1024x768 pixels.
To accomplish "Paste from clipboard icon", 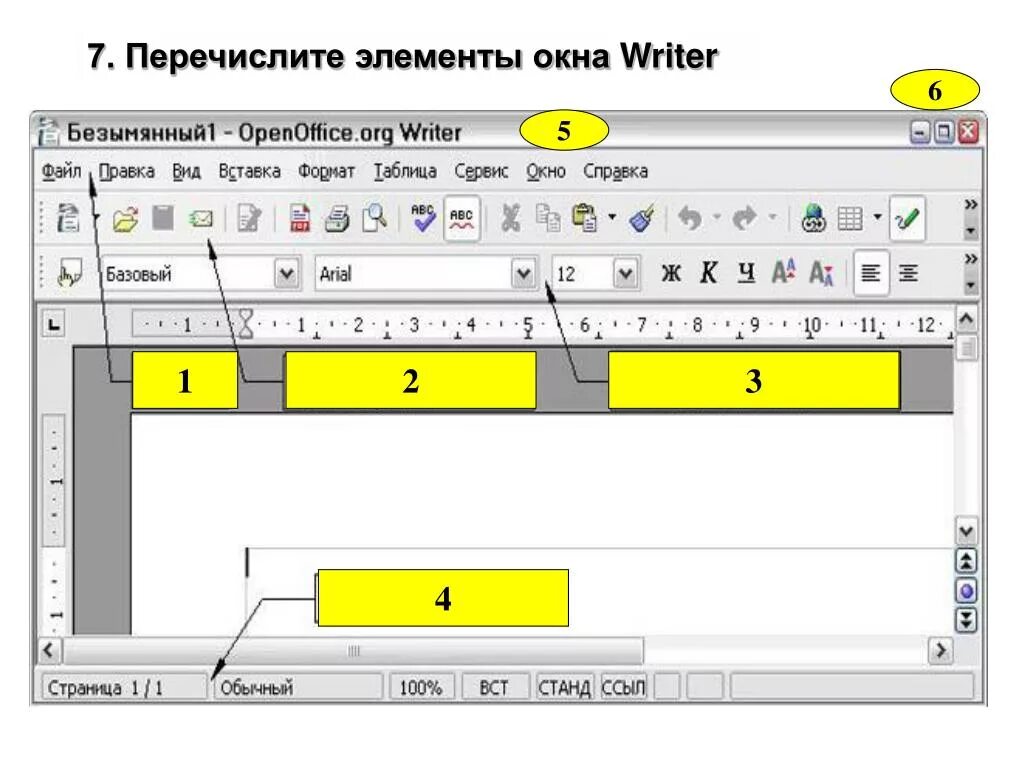I will coord(584,218).
